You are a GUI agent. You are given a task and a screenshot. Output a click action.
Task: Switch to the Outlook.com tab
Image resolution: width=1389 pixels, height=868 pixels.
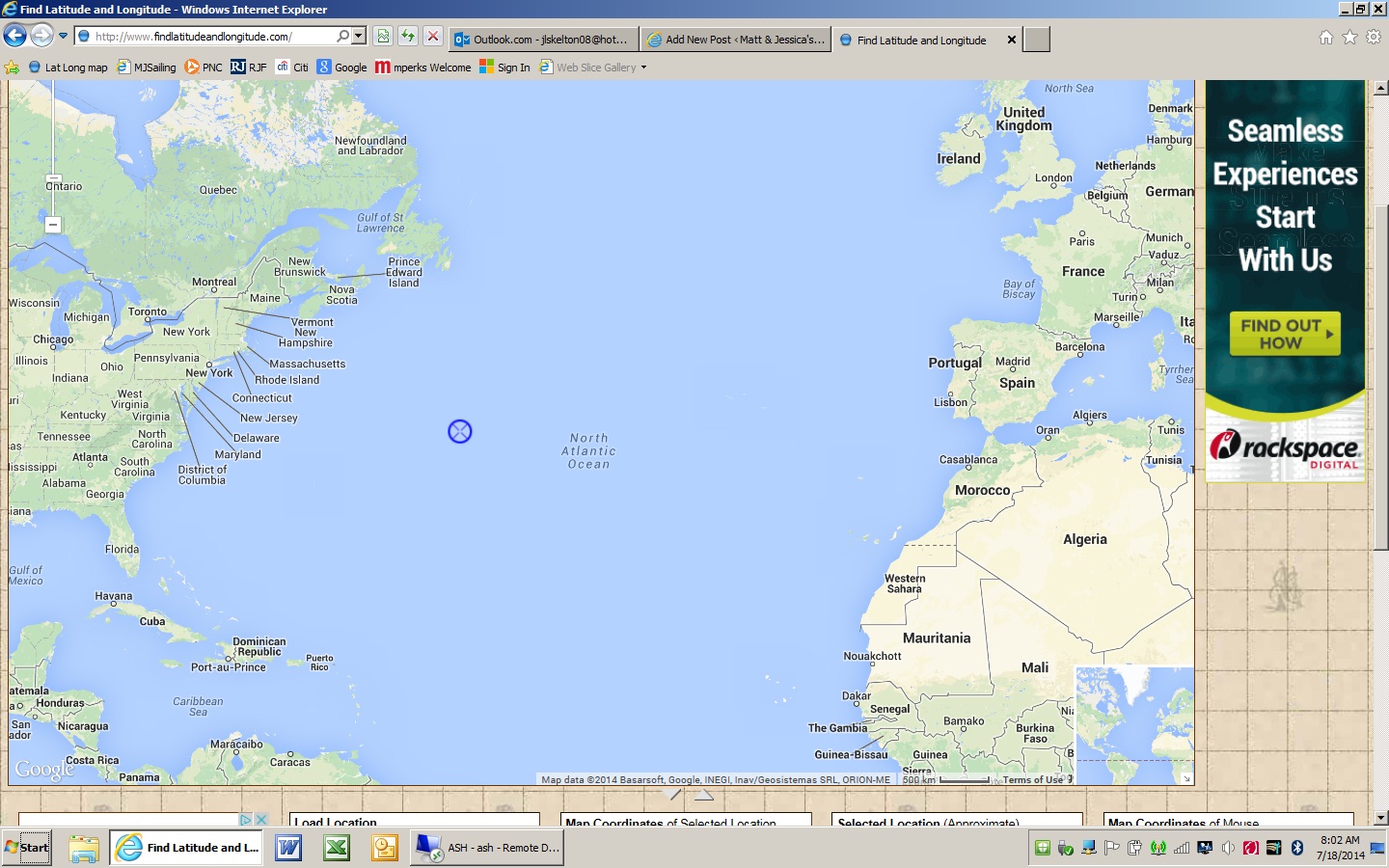click(544, 40)
